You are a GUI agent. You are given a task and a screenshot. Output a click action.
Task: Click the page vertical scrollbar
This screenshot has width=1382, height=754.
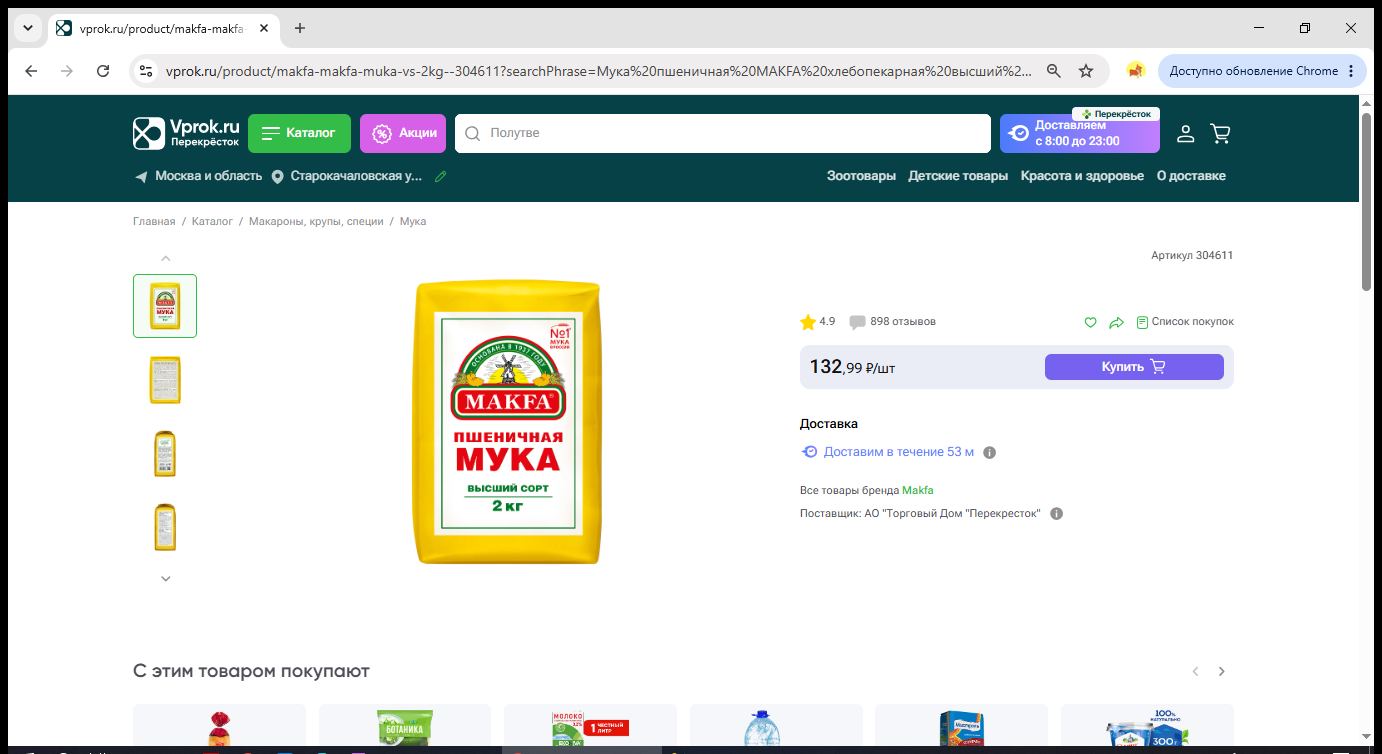point(1367,202)
